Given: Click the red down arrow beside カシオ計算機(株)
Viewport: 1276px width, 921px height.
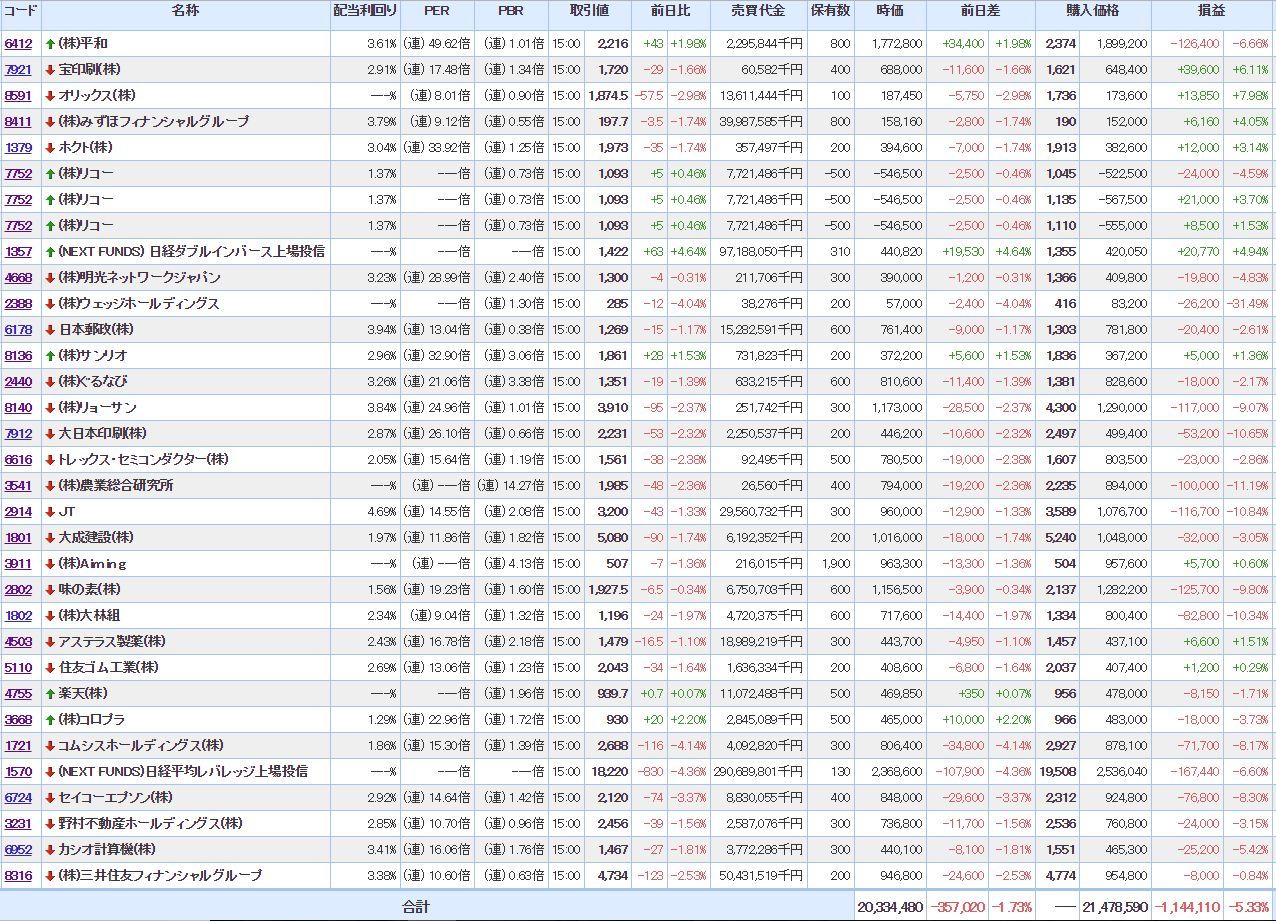Looking at the screenshot, I should (50, 850).
